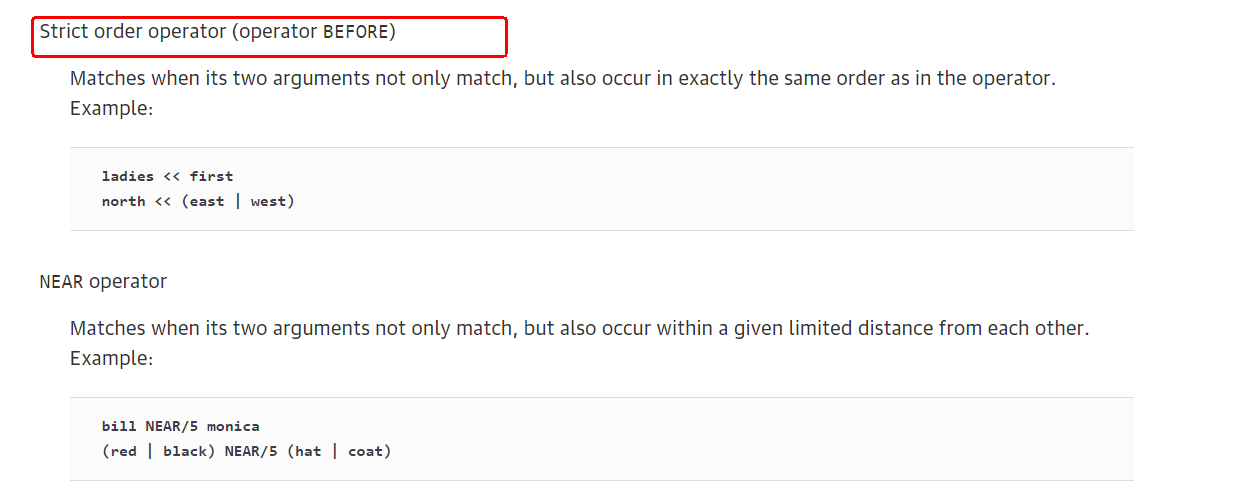Click the 'Example:' label under strict order description
The width and height of the screenshot is (1257, 497).
111,108
